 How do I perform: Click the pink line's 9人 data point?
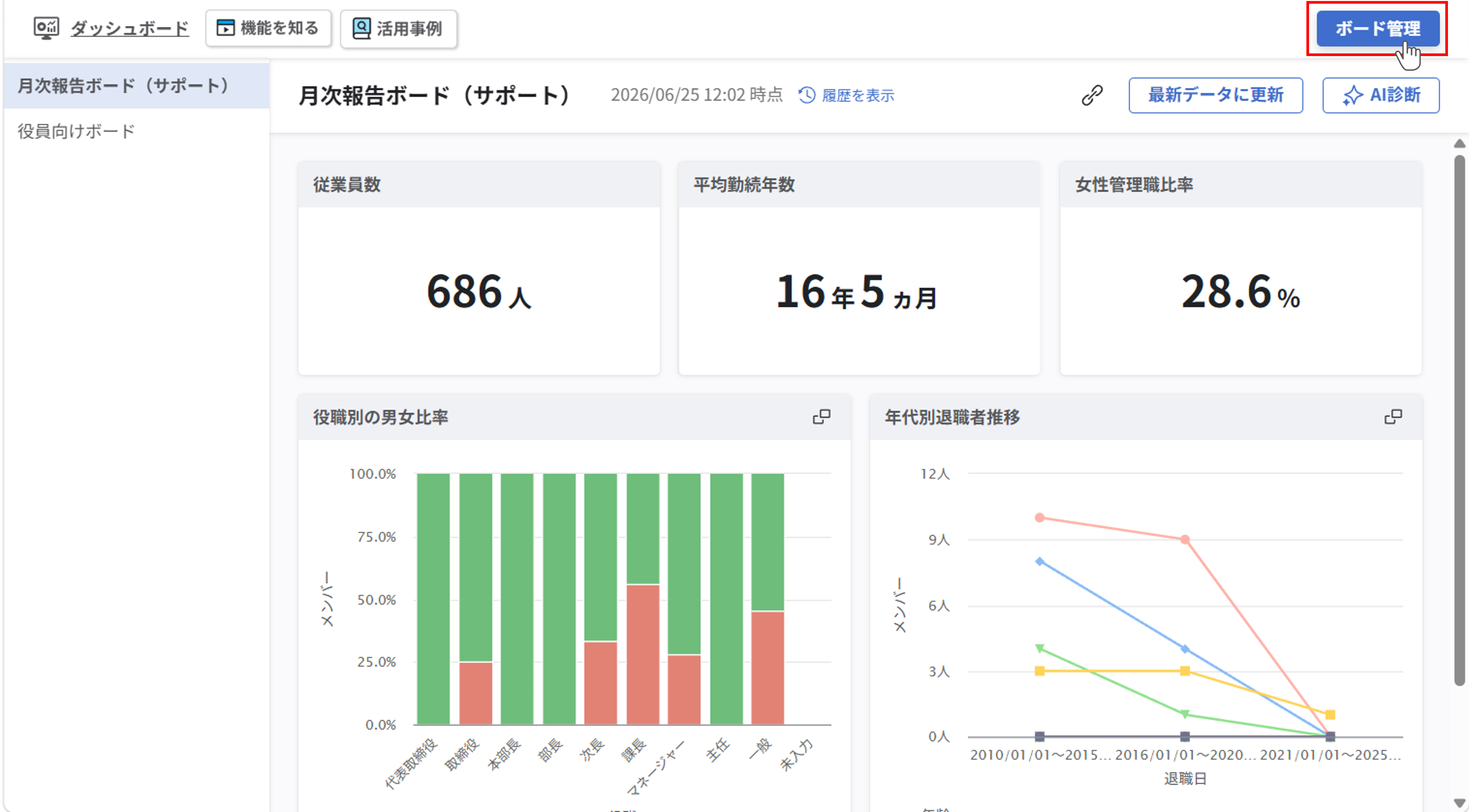1185,539
